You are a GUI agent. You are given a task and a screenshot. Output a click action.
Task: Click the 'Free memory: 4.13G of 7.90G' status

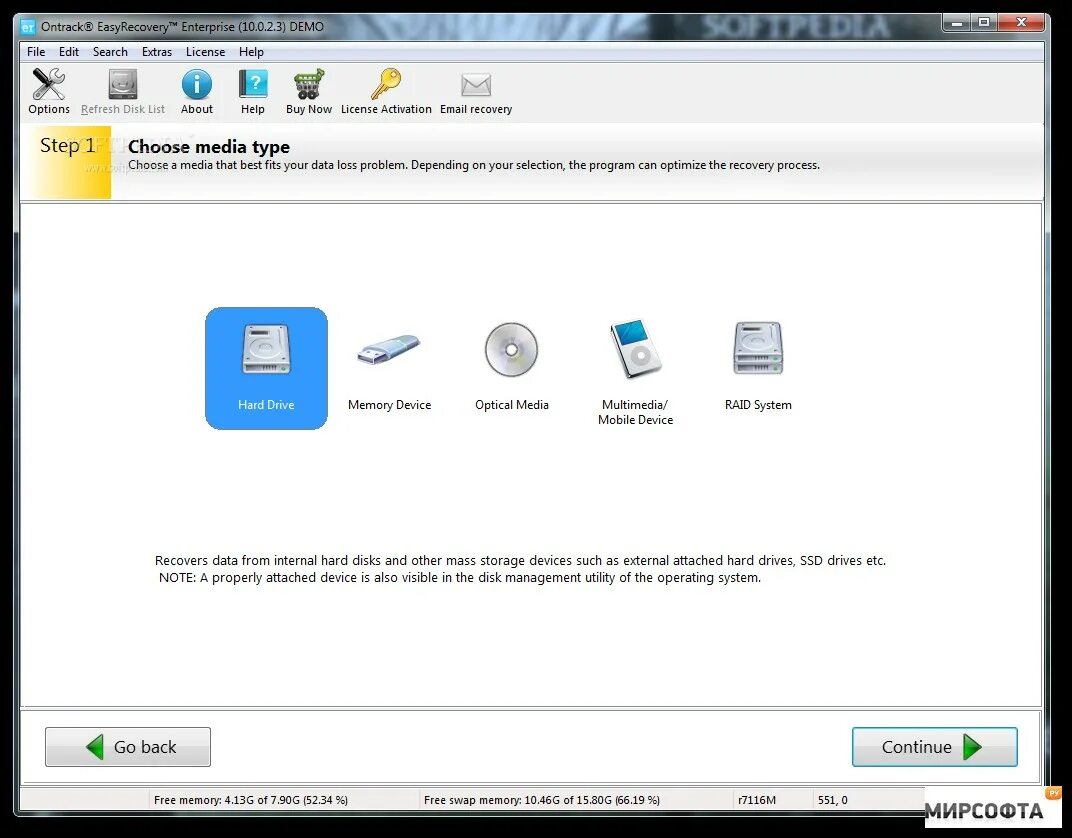click(251, 800)
